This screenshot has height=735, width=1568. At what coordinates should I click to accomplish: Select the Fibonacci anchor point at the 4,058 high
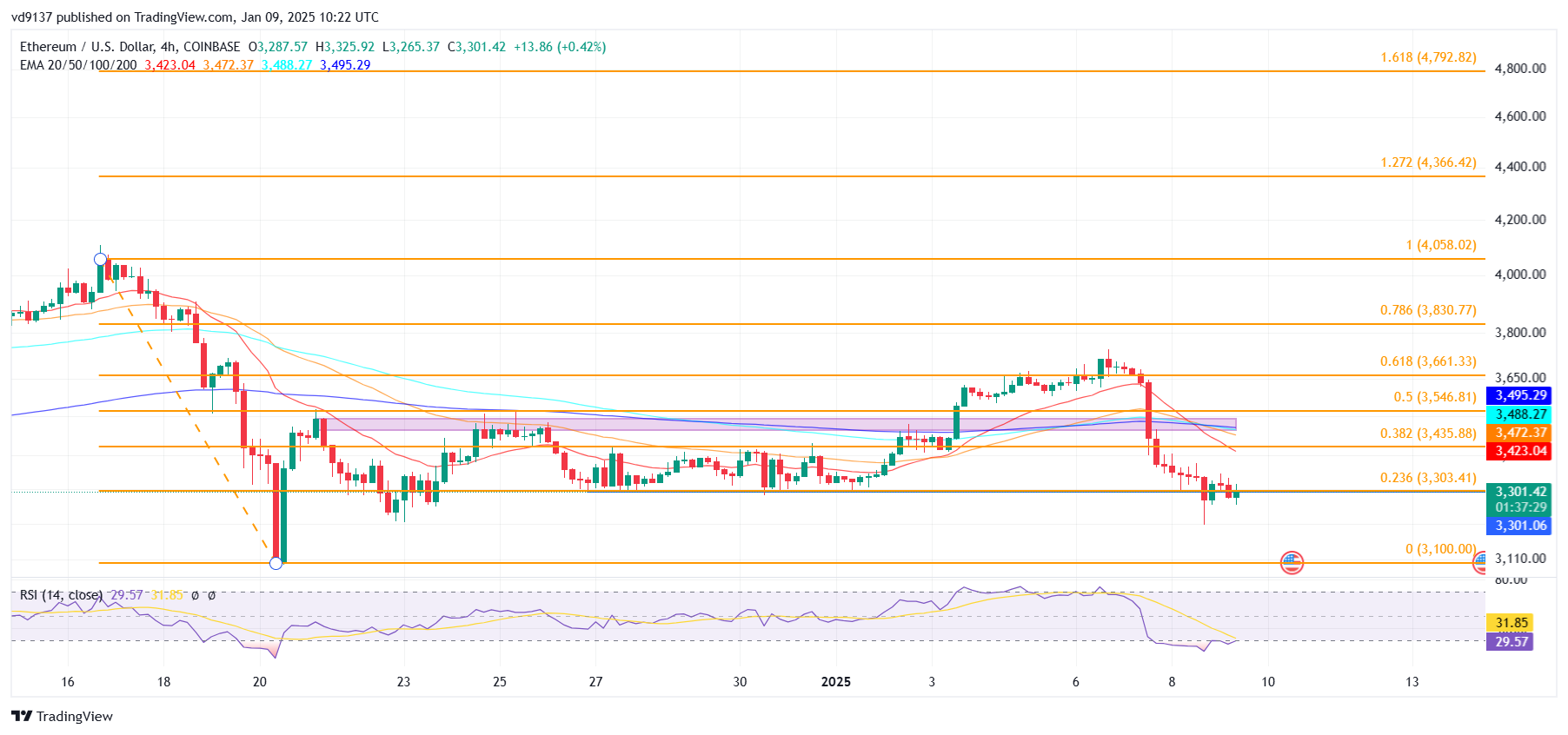101,259
